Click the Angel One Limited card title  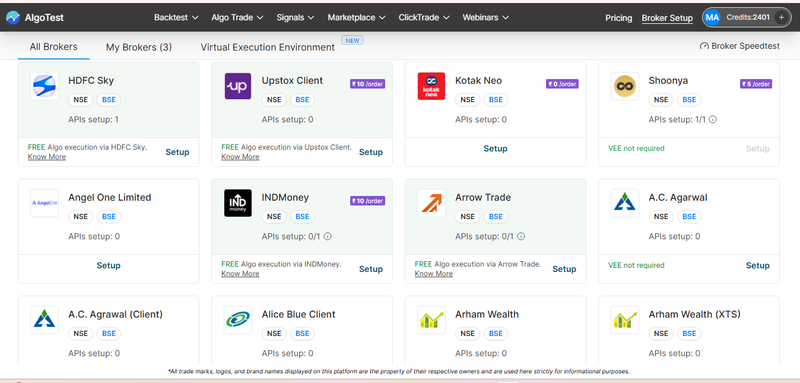pyautogui.click(x=110, y=197)
